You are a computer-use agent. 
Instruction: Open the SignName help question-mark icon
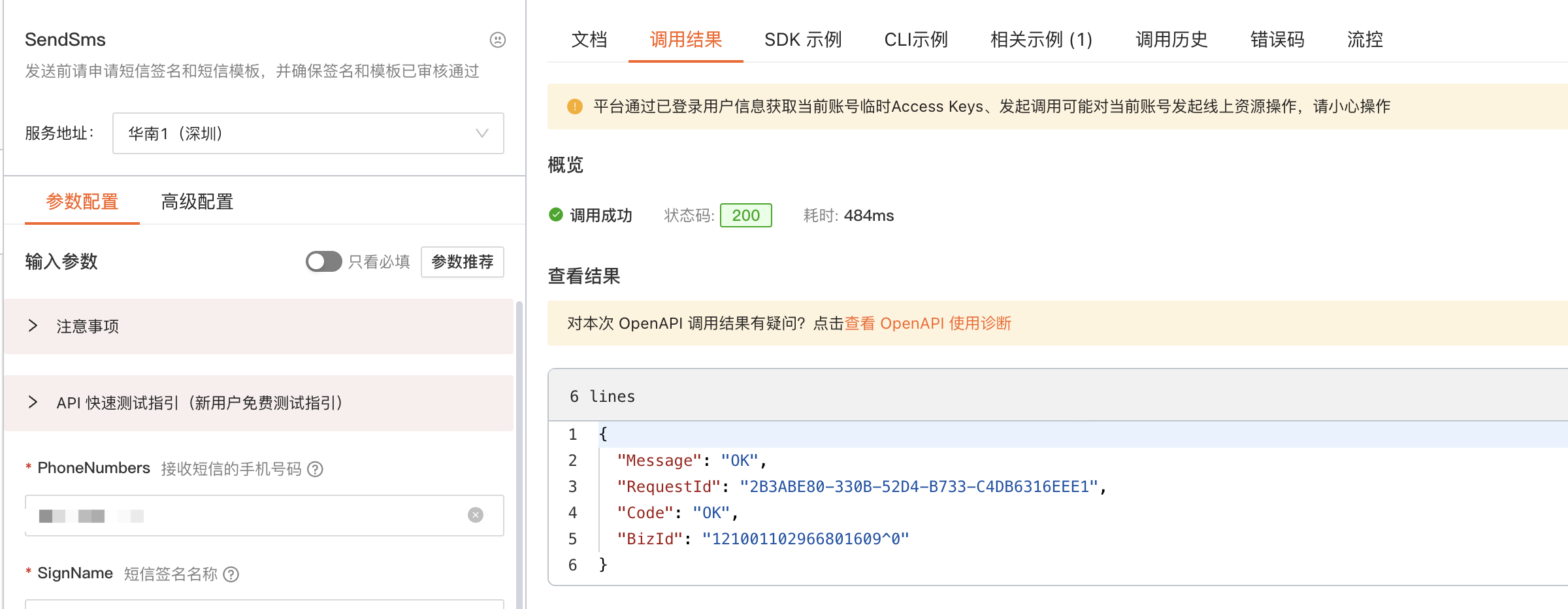coord(231,574)
